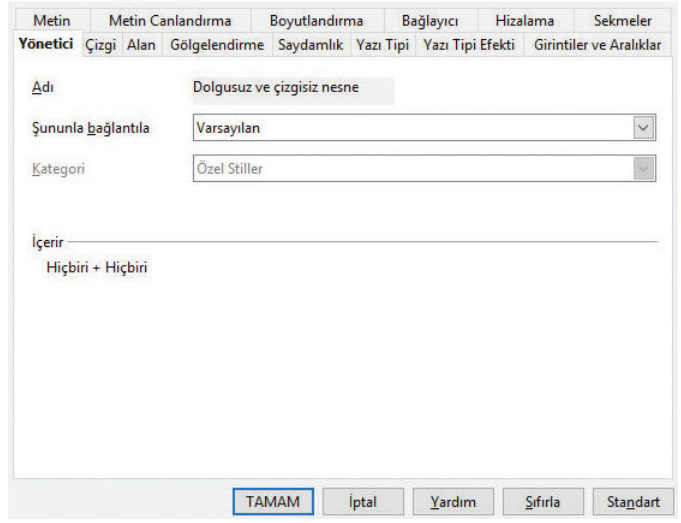Go to the Gölgelendirme tab
The width and height of the screenshot is (681, 523).
coord(216,46)
